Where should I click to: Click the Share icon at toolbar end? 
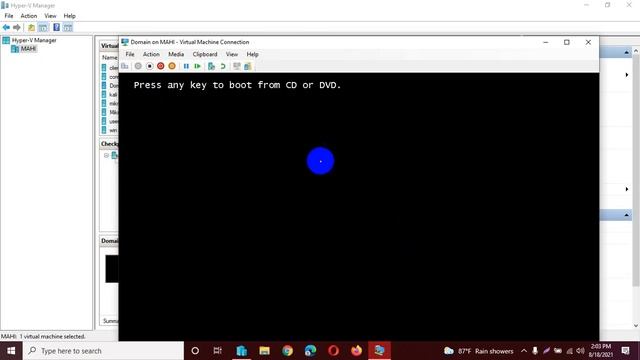tap(248, 66)
